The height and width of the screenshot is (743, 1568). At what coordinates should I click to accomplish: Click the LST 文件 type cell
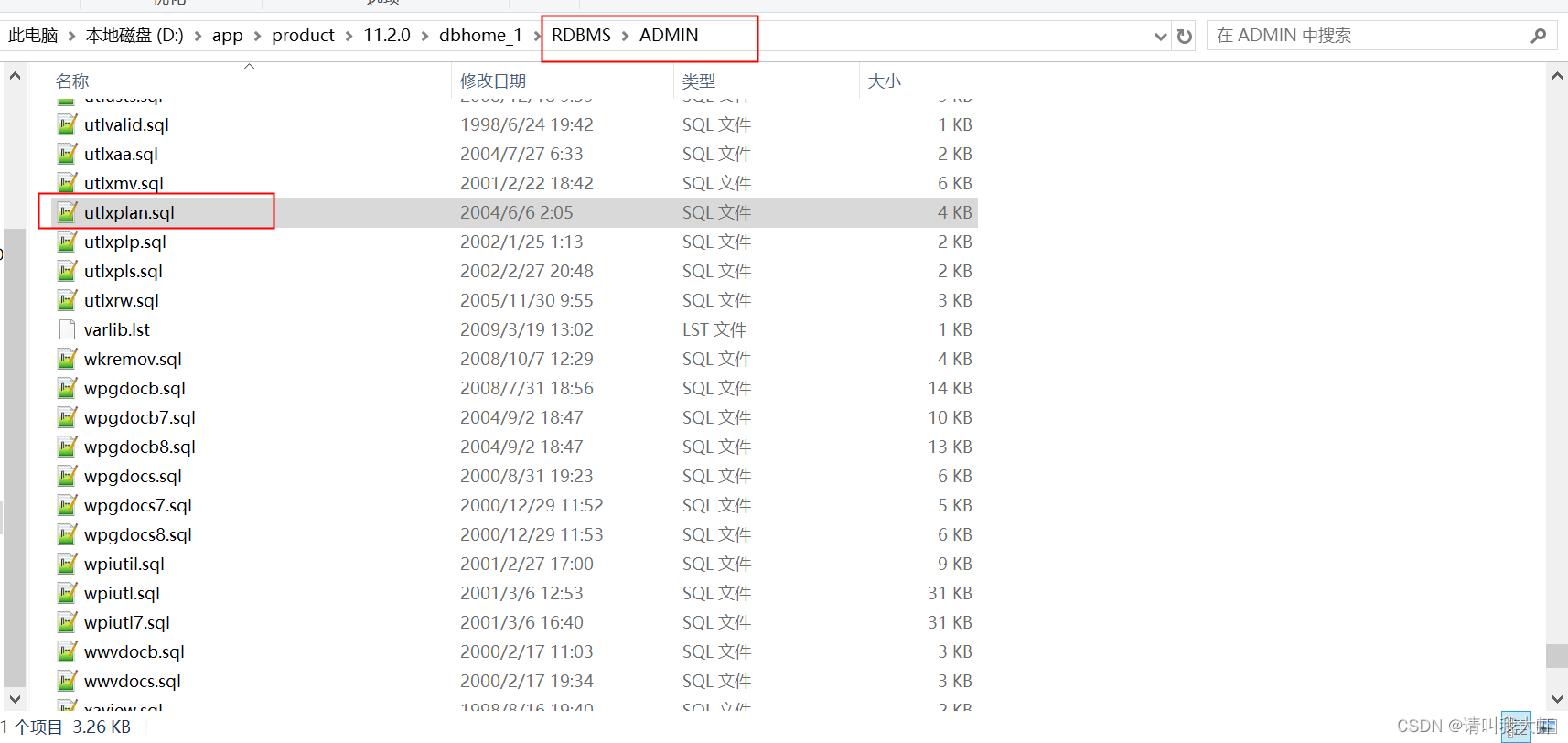(714, 329)
